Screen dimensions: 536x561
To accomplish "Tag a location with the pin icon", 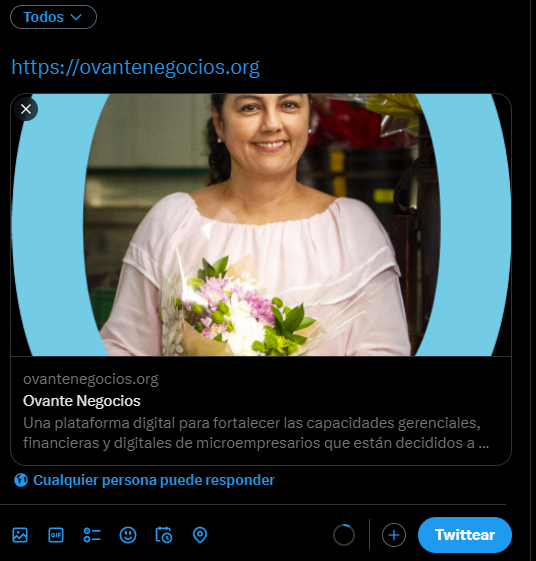I will click(x=200, y=535).
